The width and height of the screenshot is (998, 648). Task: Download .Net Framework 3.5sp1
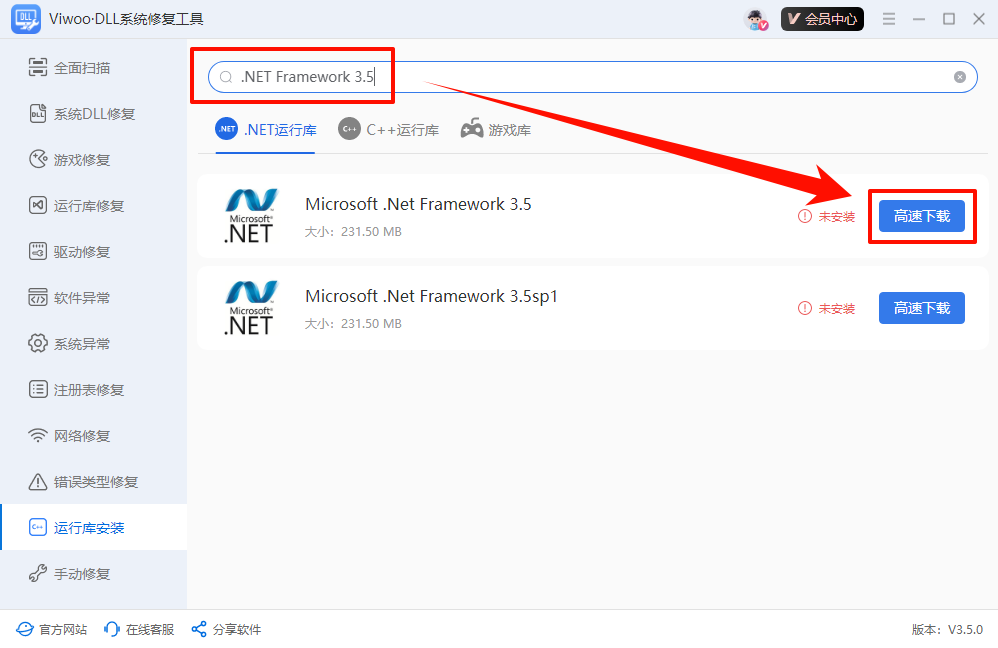click(921, 308)
